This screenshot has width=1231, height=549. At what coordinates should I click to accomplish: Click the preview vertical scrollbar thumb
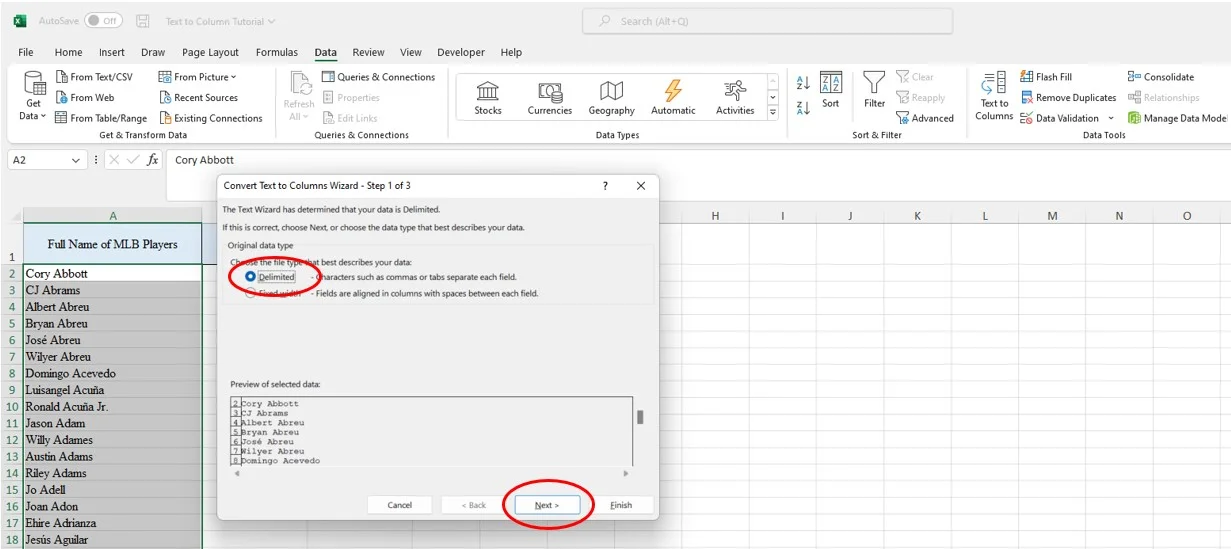click(640, 417)
